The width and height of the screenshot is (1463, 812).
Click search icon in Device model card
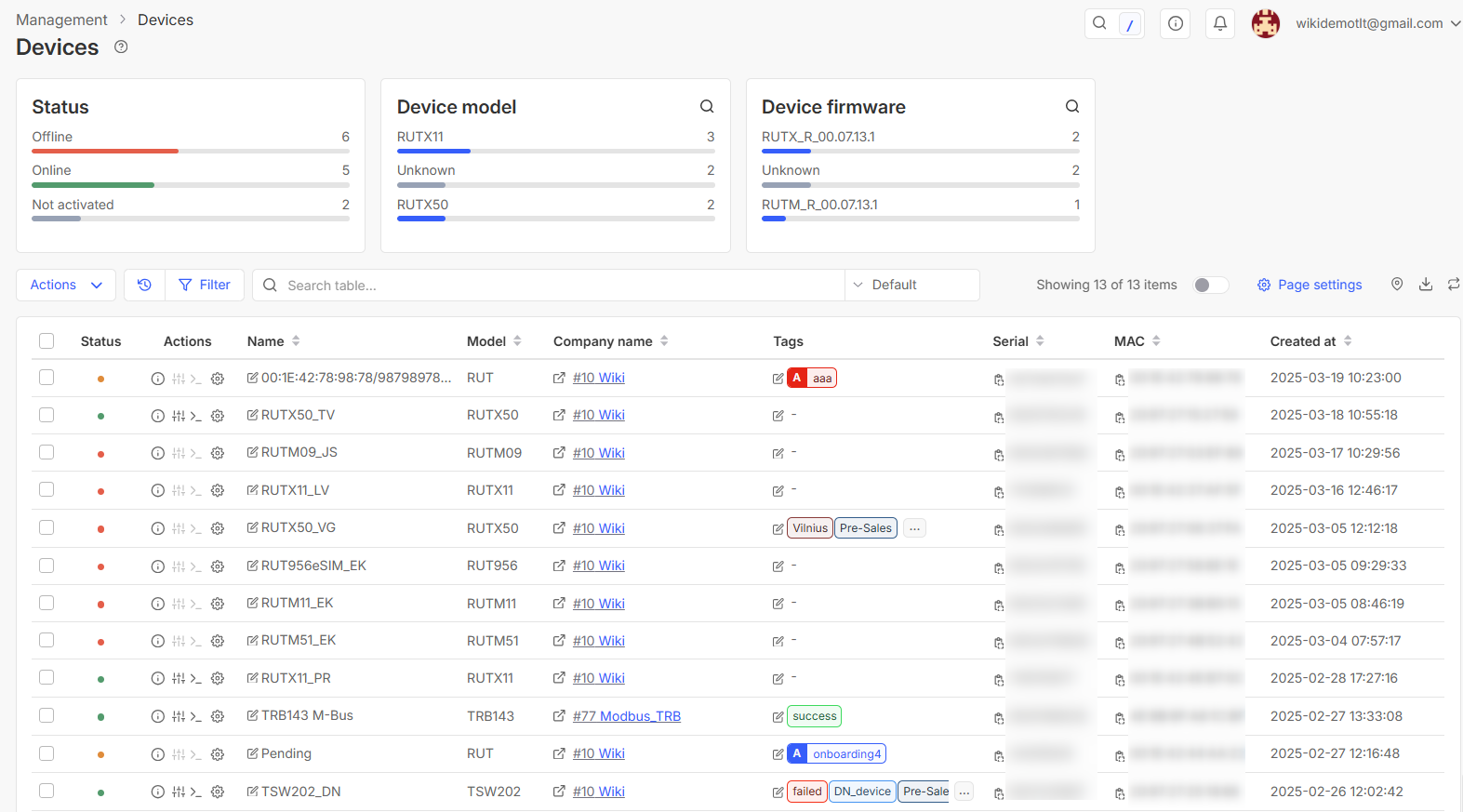click(707, 107)
